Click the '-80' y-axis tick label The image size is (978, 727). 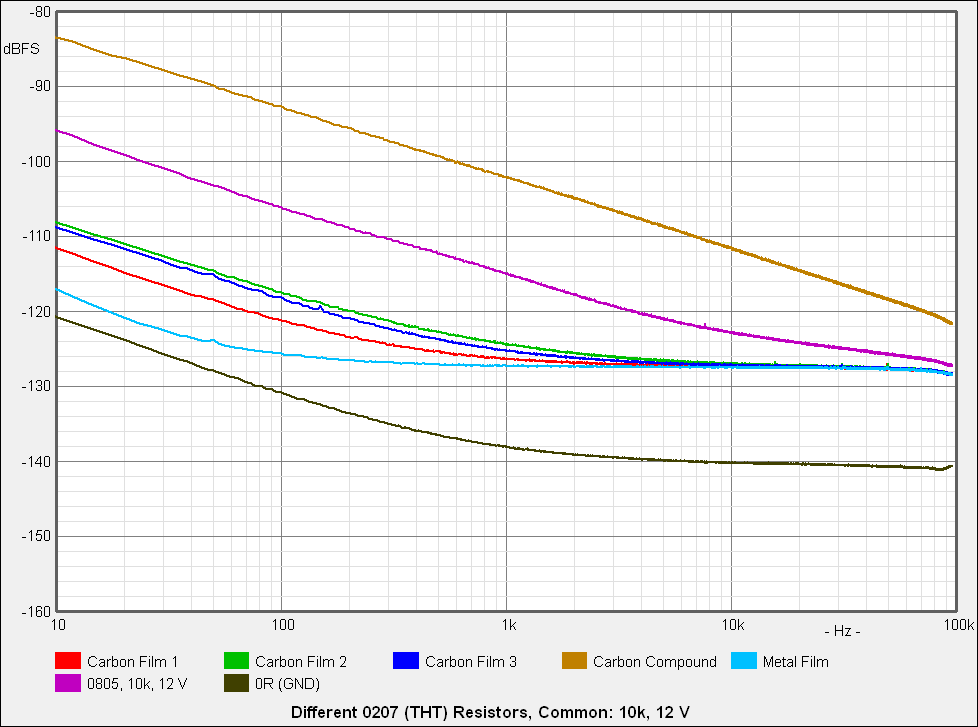40,11
